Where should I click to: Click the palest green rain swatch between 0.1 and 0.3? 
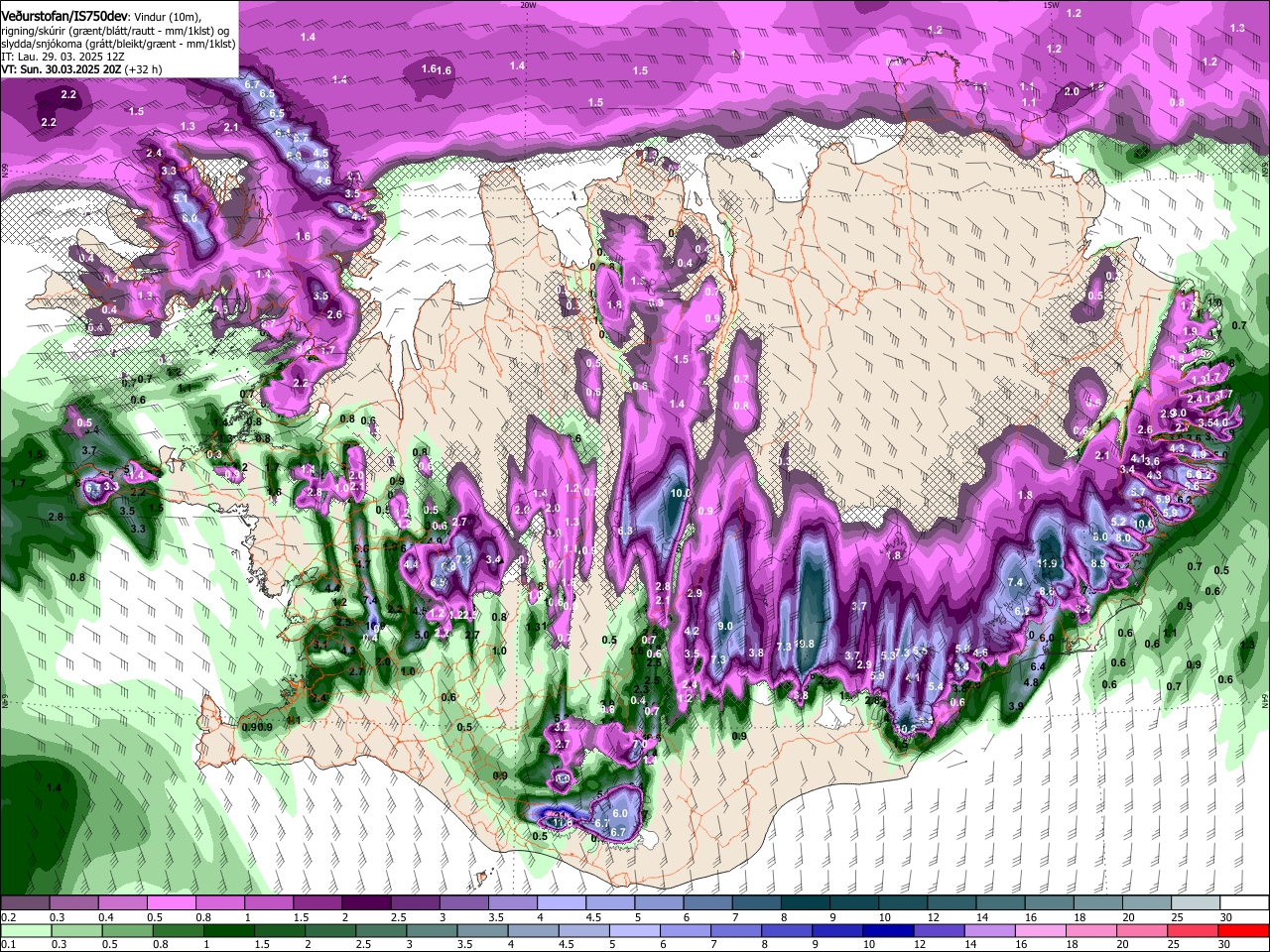tap(25, 930)
